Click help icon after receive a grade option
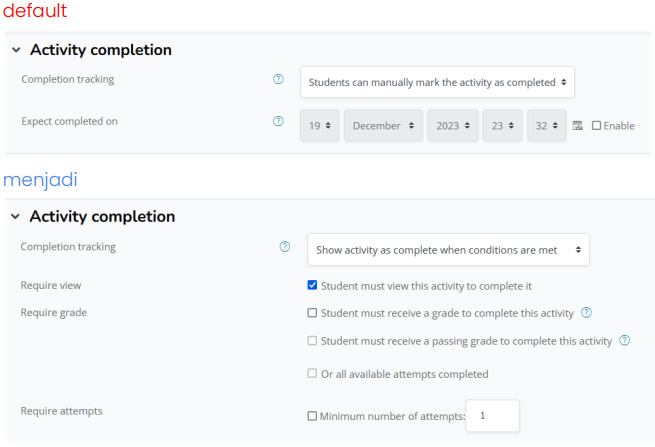This screenshot has height=447, width=655. pos(586,313)
